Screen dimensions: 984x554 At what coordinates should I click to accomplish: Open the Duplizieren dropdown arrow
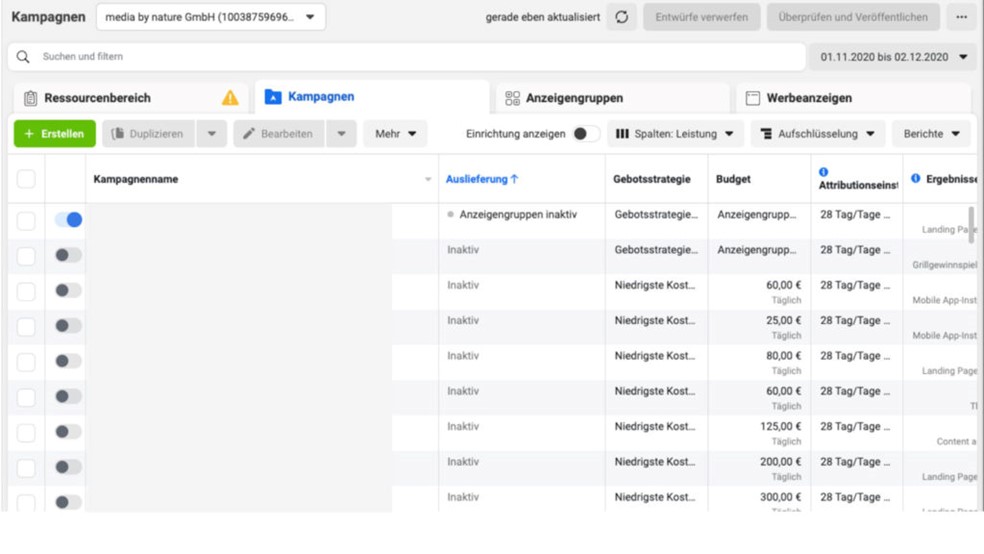[211, 134]
